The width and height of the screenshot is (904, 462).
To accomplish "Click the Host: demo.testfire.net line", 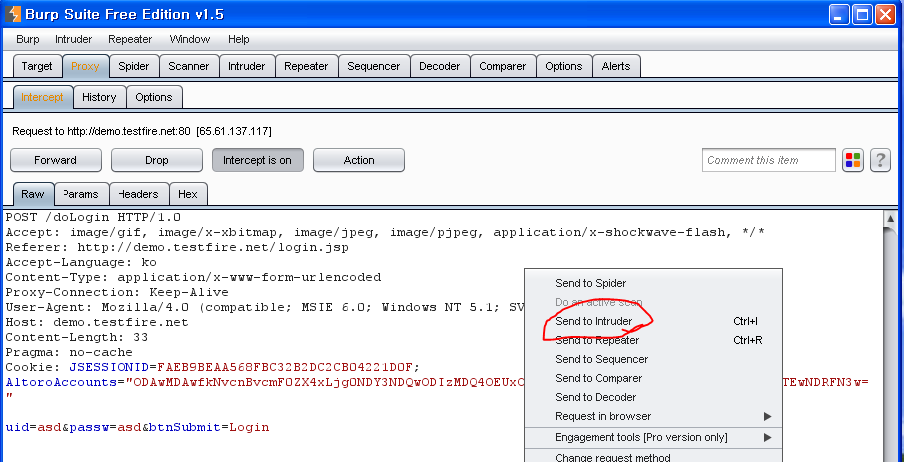I will [97, 322].
